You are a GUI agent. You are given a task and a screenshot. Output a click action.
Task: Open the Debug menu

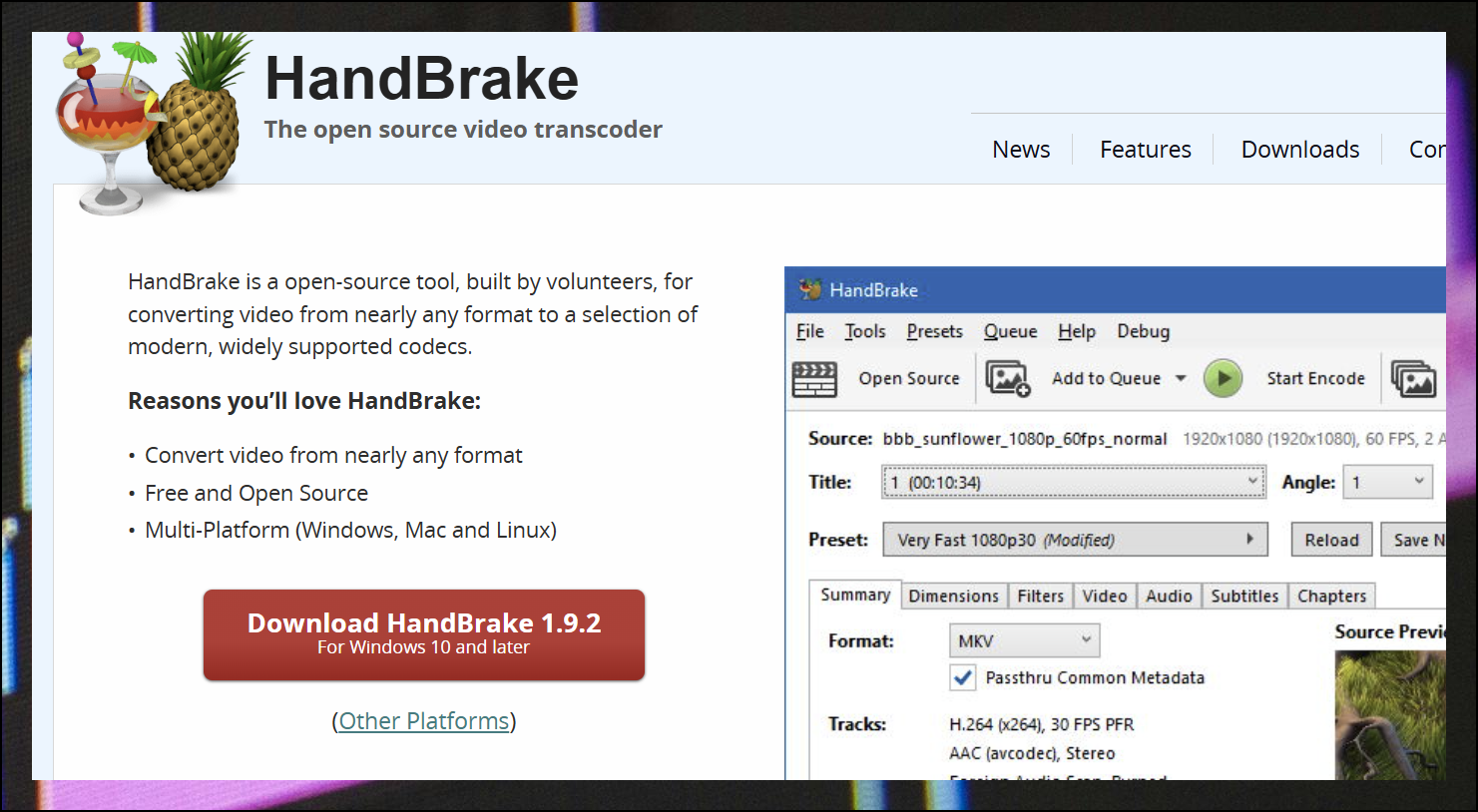(1144, 331)
